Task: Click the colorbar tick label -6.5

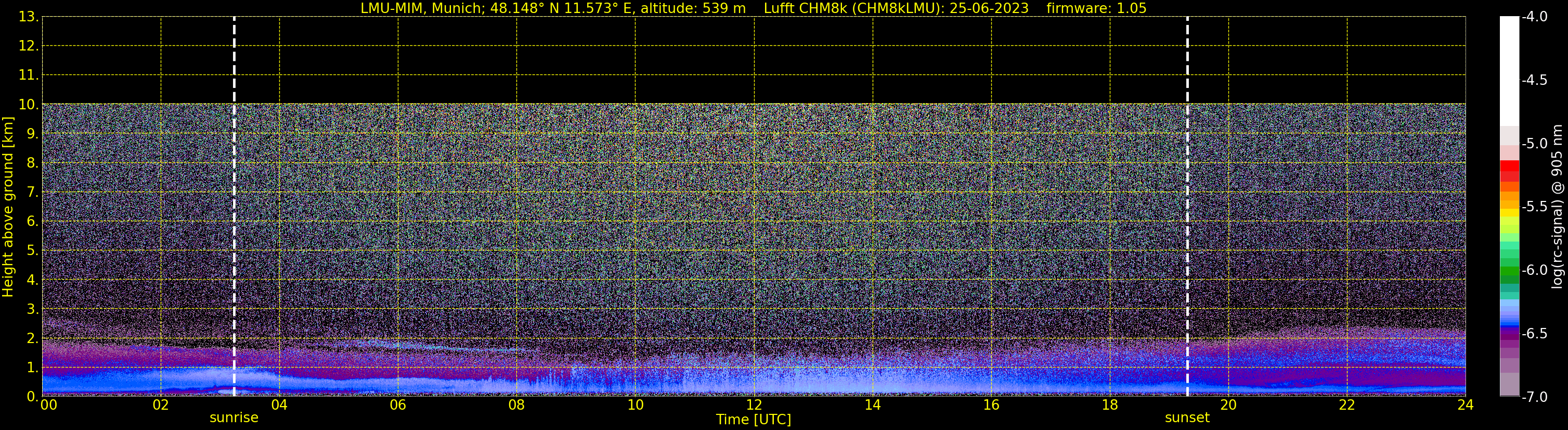Action: pyautogui.click(x=1534, y=333)
